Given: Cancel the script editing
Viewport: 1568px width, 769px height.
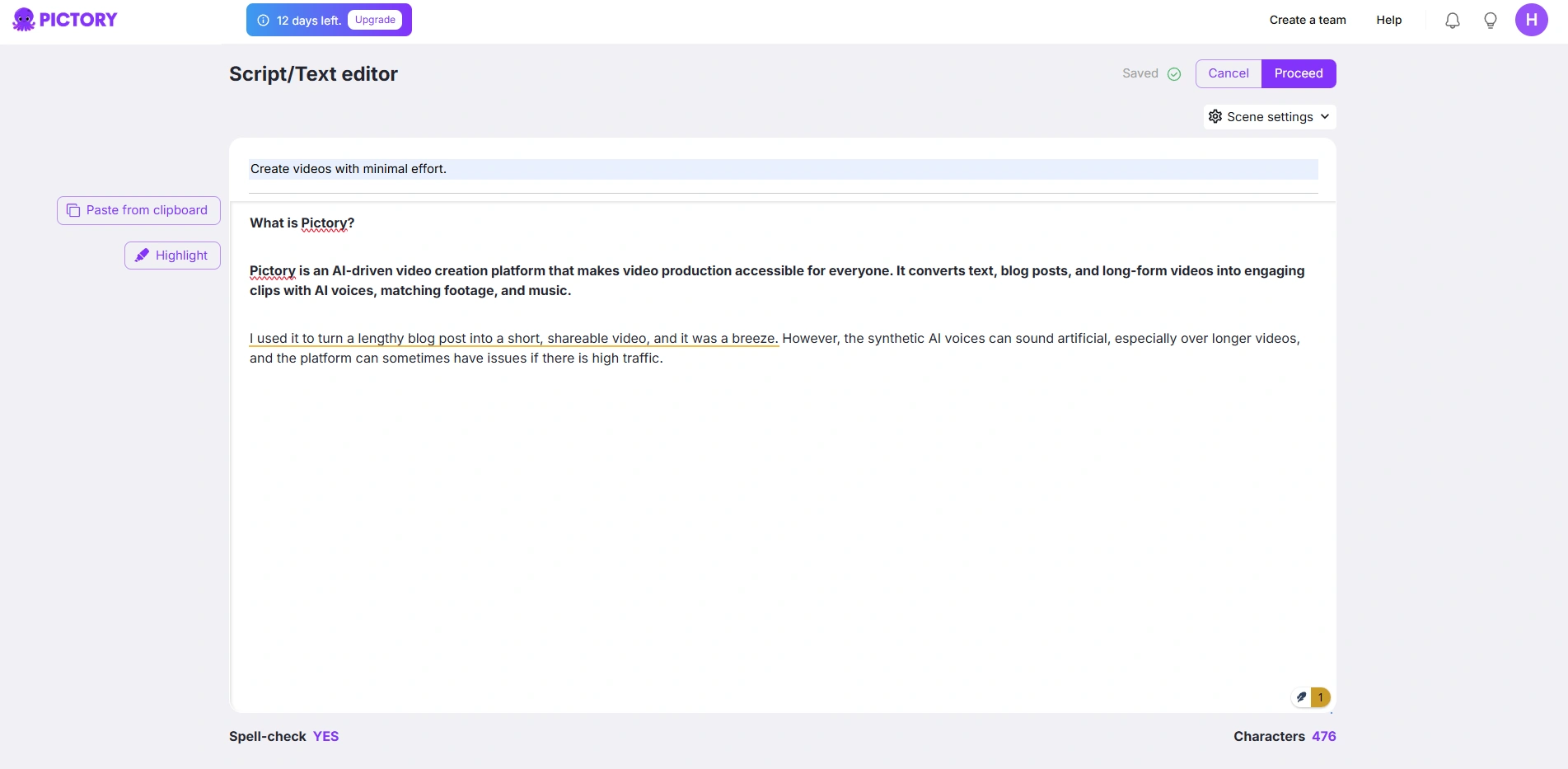Looking at the screenshot, I should pyautogui.click(x=1228, y=73).
